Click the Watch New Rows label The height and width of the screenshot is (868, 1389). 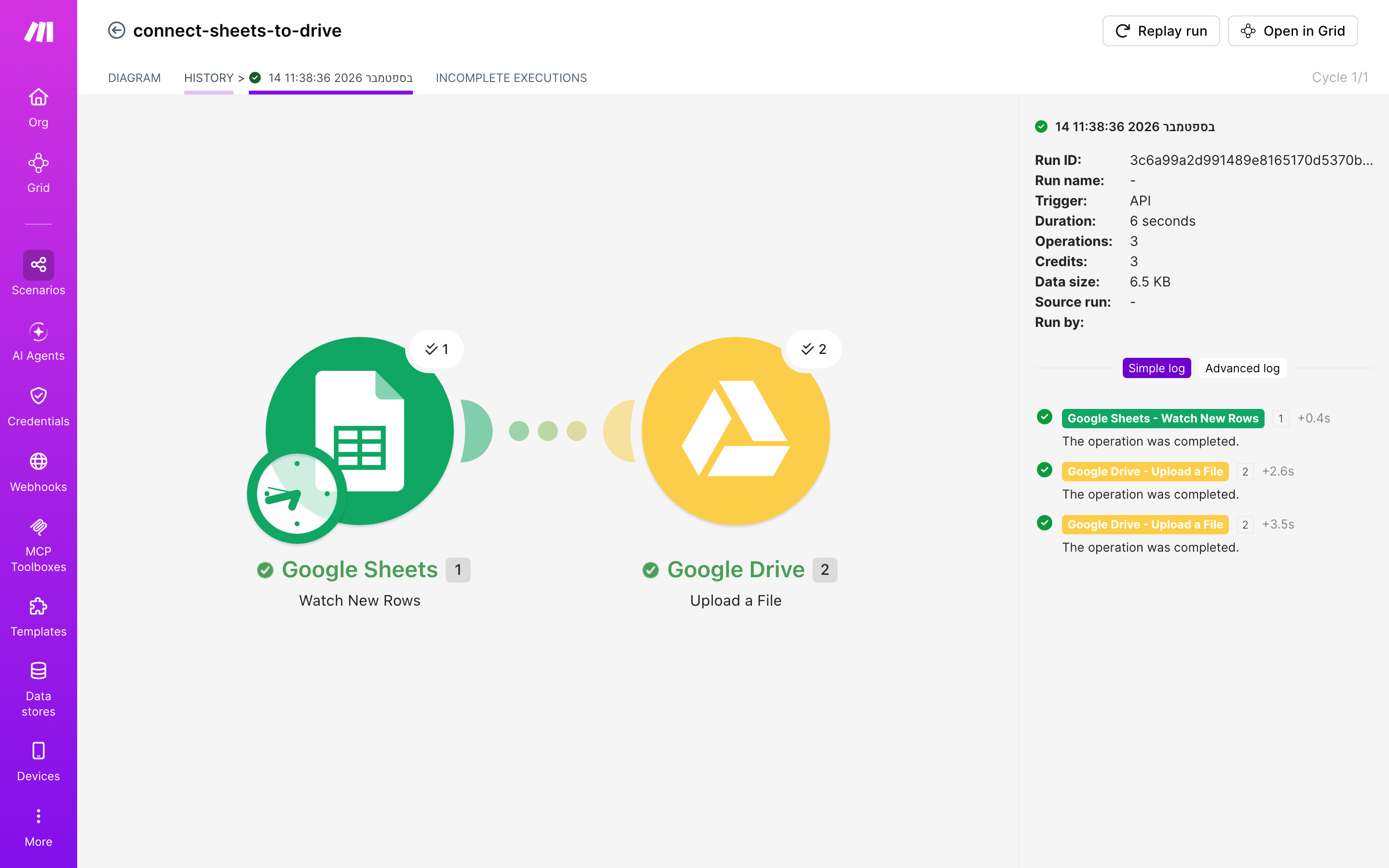coord(360,600)
